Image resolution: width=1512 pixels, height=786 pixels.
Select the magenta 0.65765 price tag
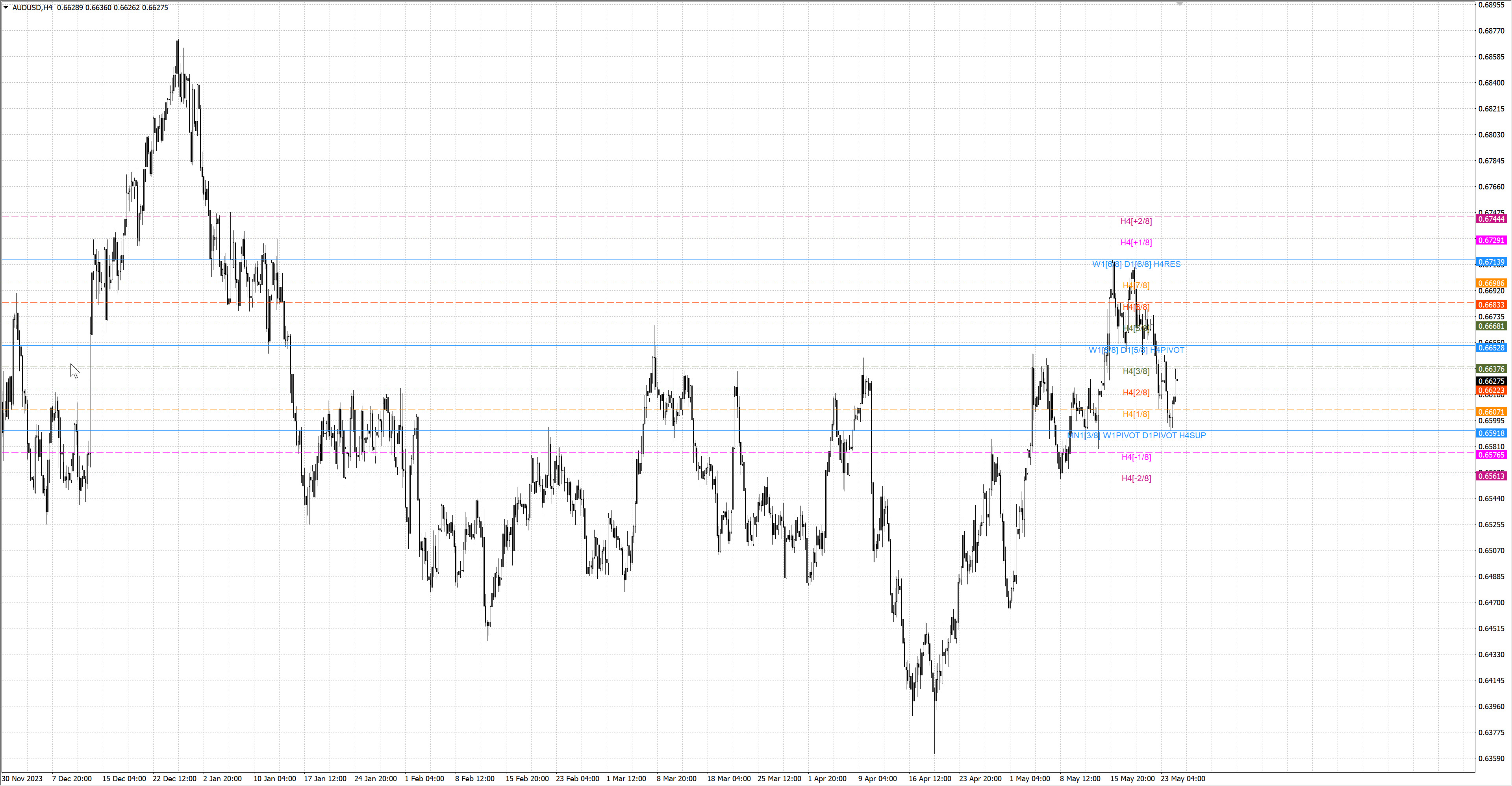coord(1491,455)
